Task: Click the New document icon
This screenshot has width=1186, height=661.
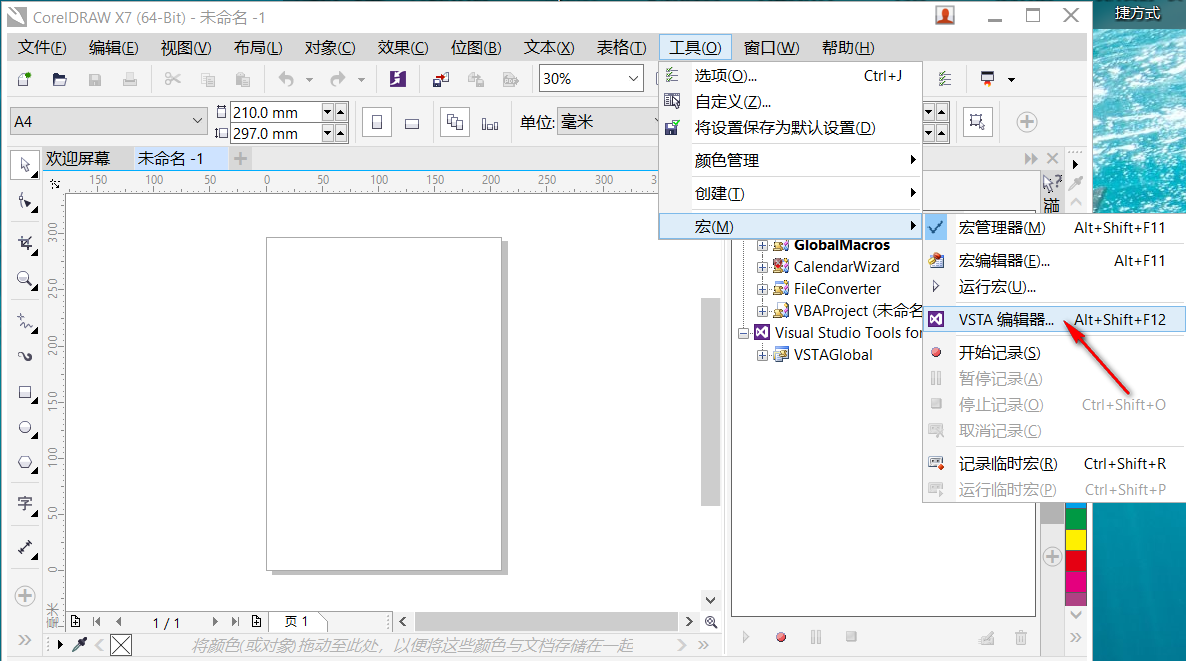Action: pos(24,79)
